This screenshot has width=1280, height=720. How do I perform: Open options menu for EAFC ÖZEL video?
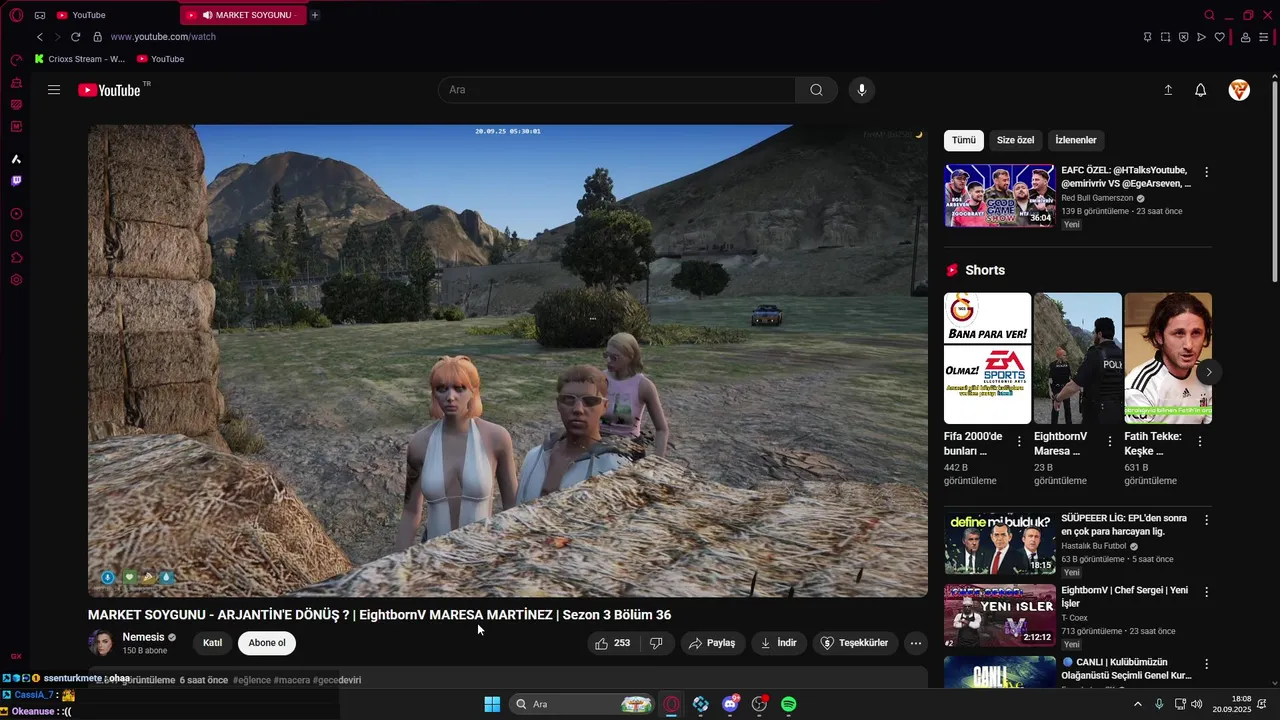(x=1206, y=172)
